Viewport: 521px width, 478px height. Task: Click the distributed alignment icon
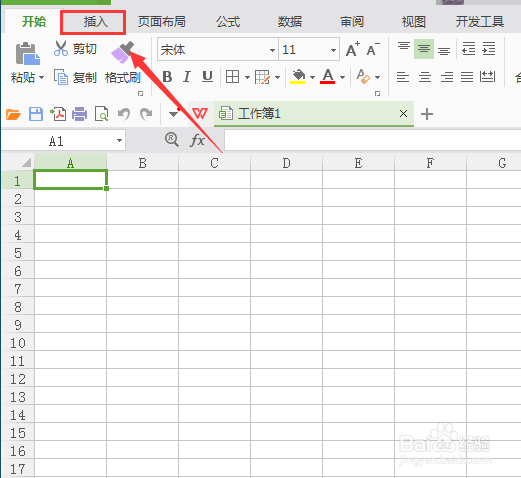coord(487,77)
